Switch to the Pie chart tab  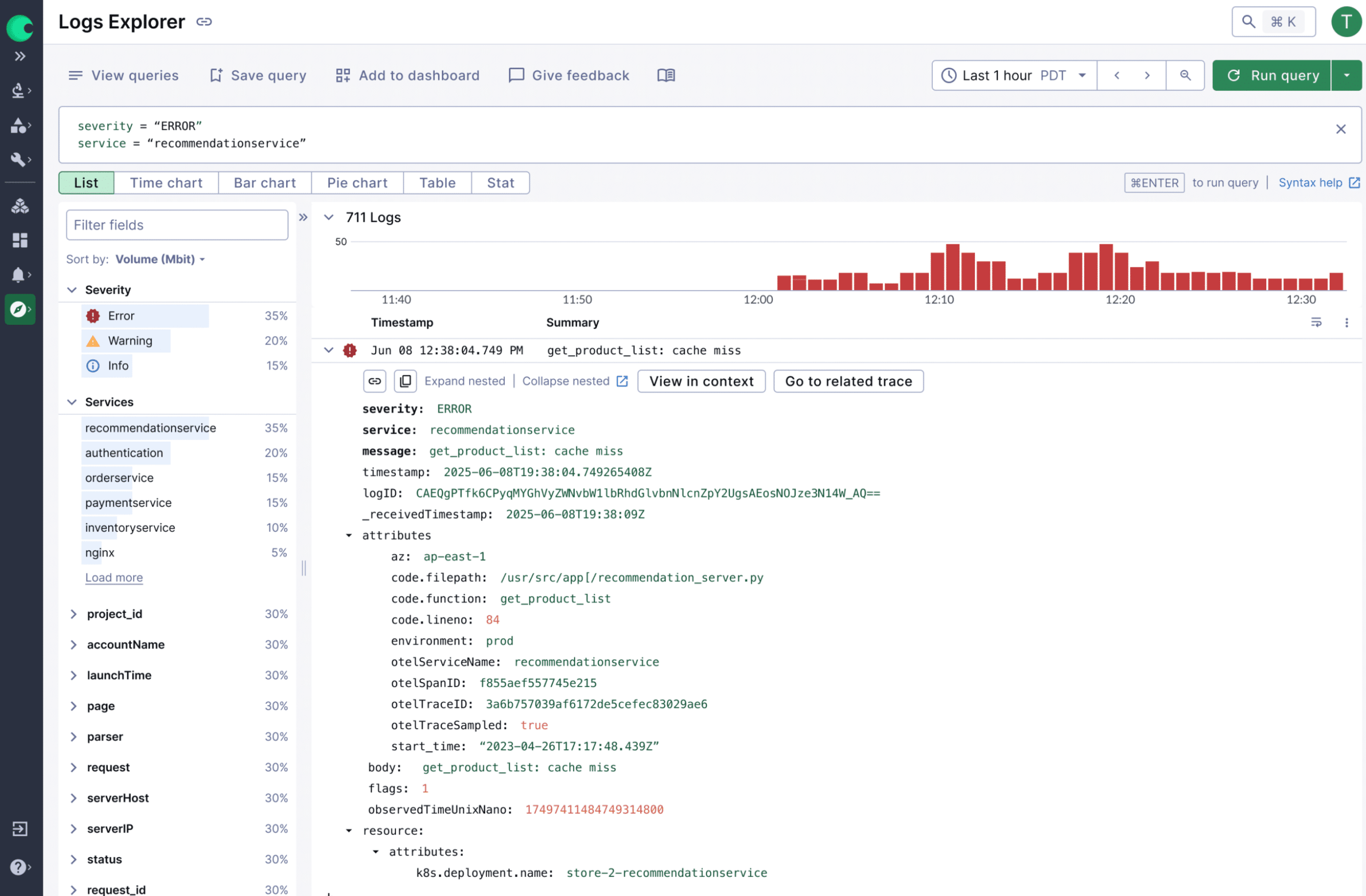[x=357, y=183]
